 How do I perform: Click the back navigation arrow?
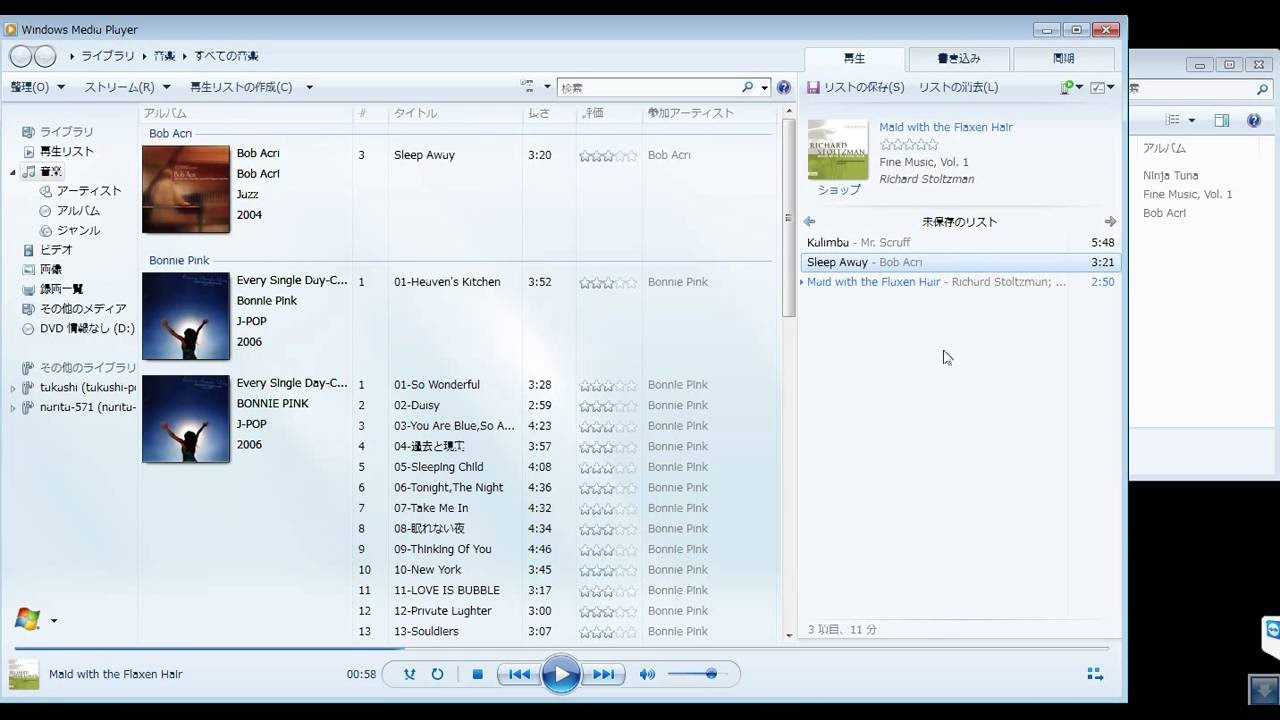21,56
